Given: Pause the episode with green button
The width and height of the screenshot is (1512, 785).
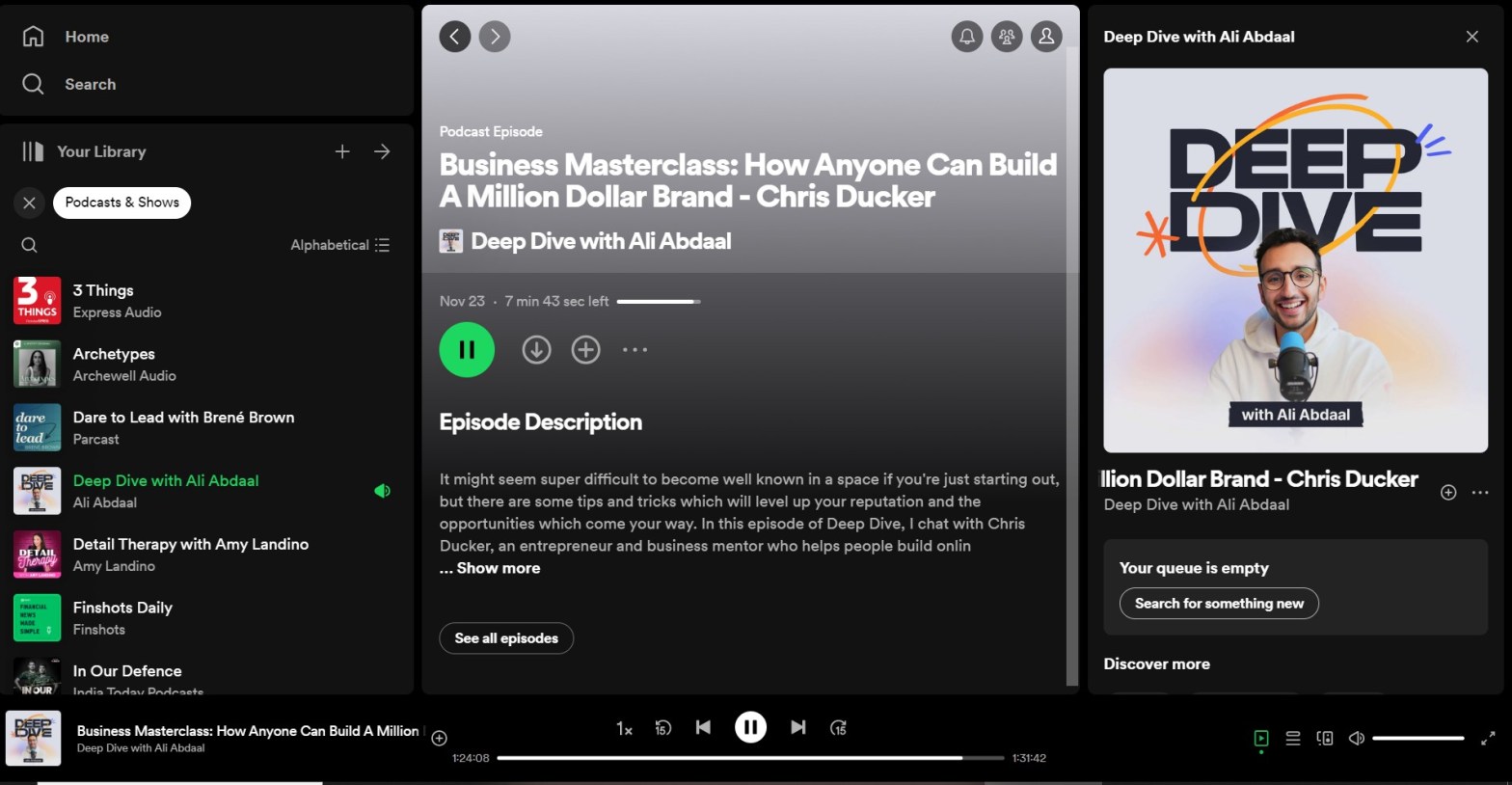Looking at the screenshot, I should (467, 350).
